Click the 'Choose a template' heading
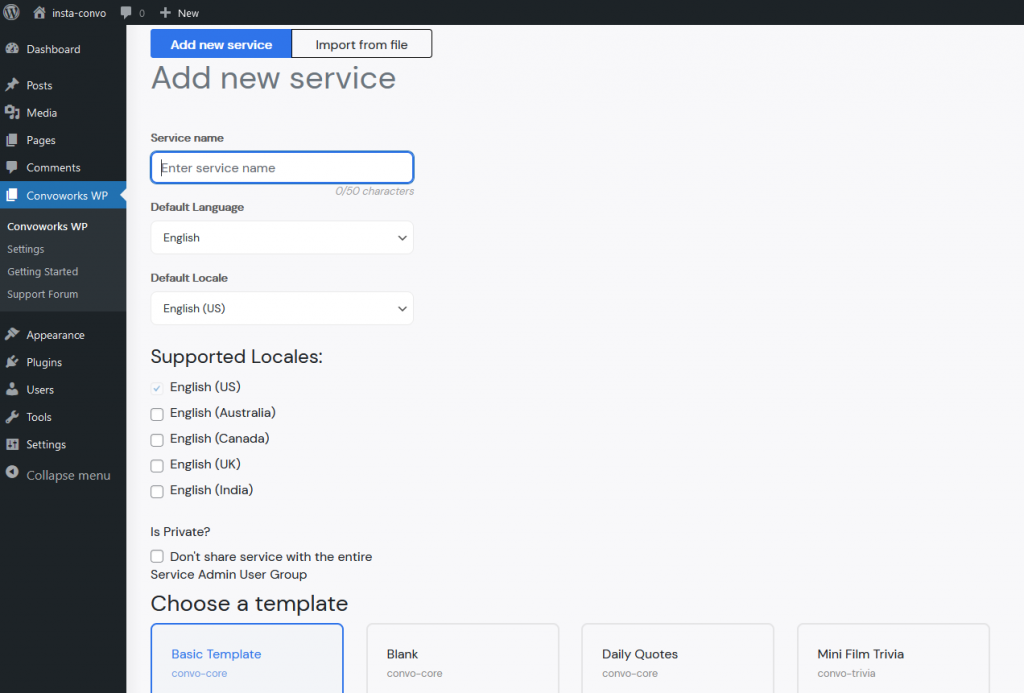This screenshot has height=693, width=1024. click(x=249, y=604)
